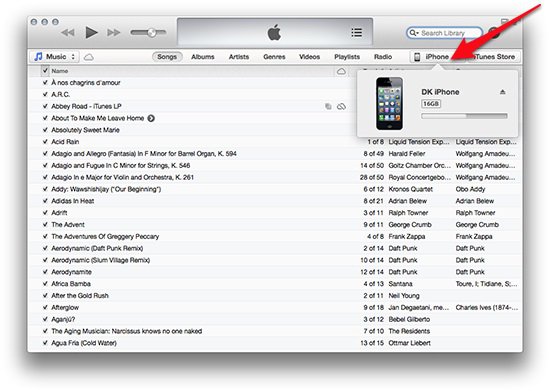Select the Afterglow song
The height and width of the screenshot is (391, 550).
tap(65, 308)
